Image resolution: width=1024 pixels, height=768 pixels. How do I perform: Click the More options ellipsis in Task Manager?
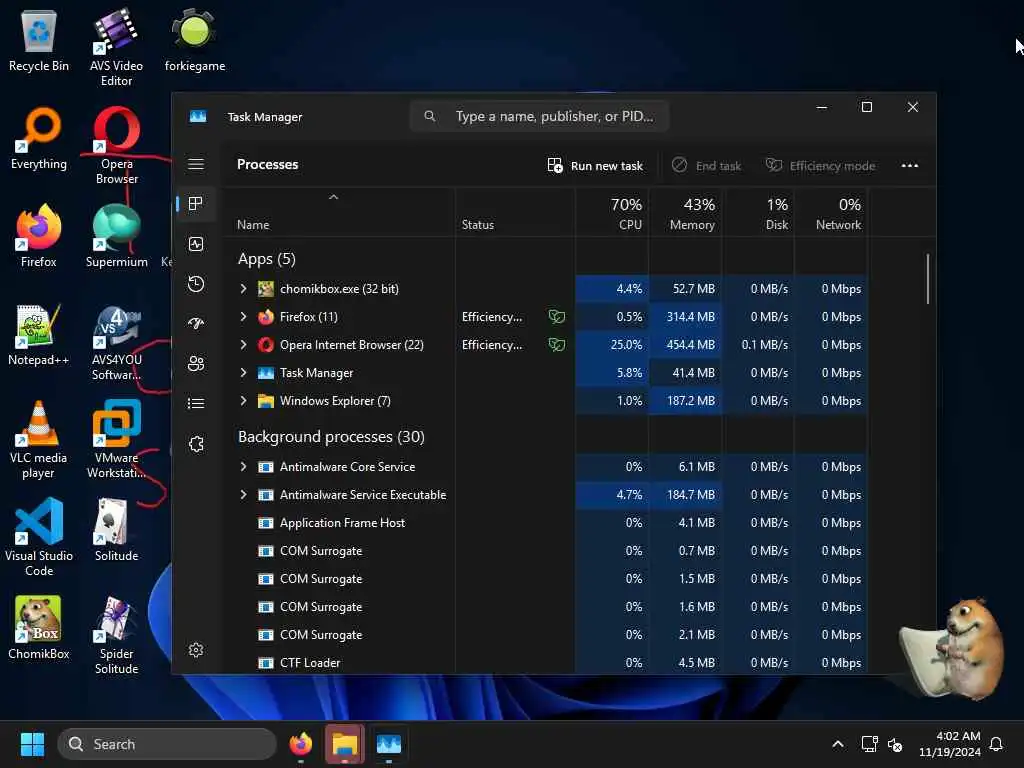point(910,165)
